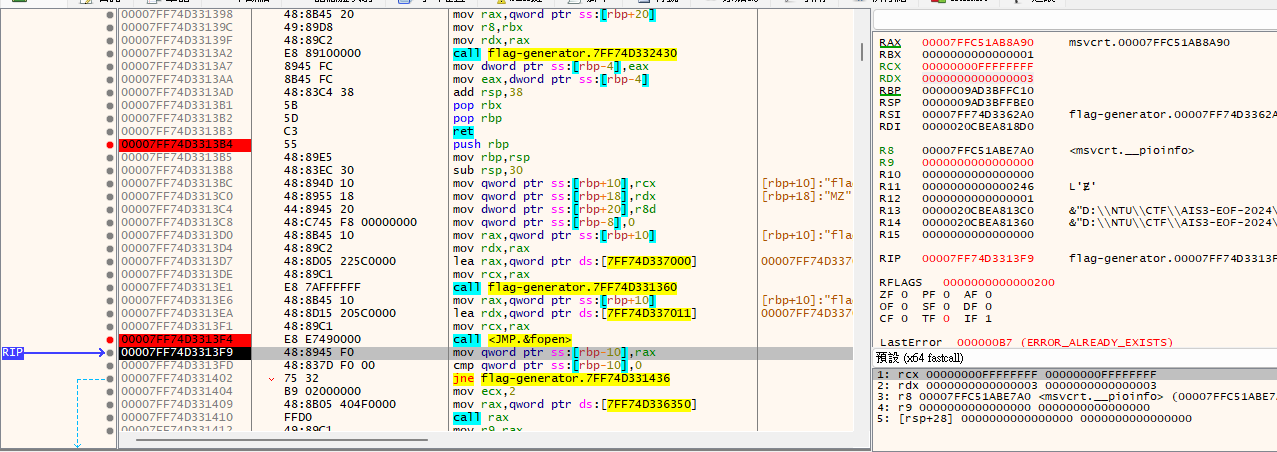Select the RSP register value 0000009AD3BFFBE0

click(978, 102)
